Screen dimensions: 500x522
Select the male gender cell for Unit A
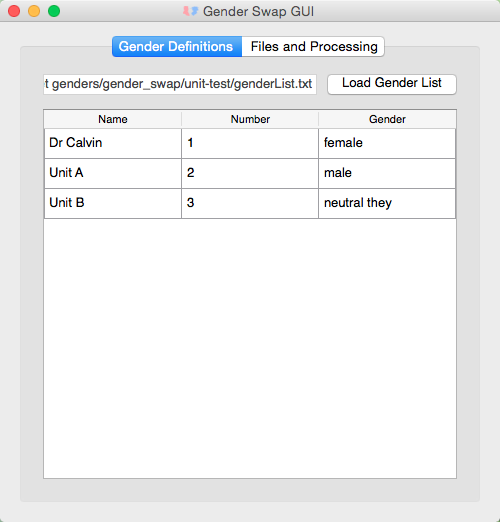click(387, 173)
